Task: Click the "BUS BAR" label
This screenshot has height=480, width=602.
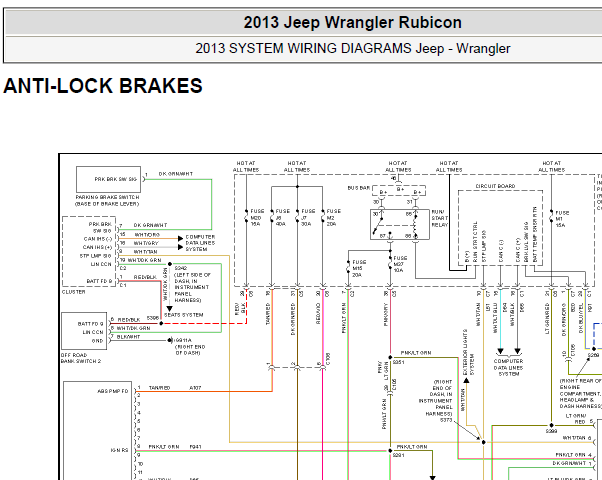Action: pyautogui.click(x=359, y=188)
